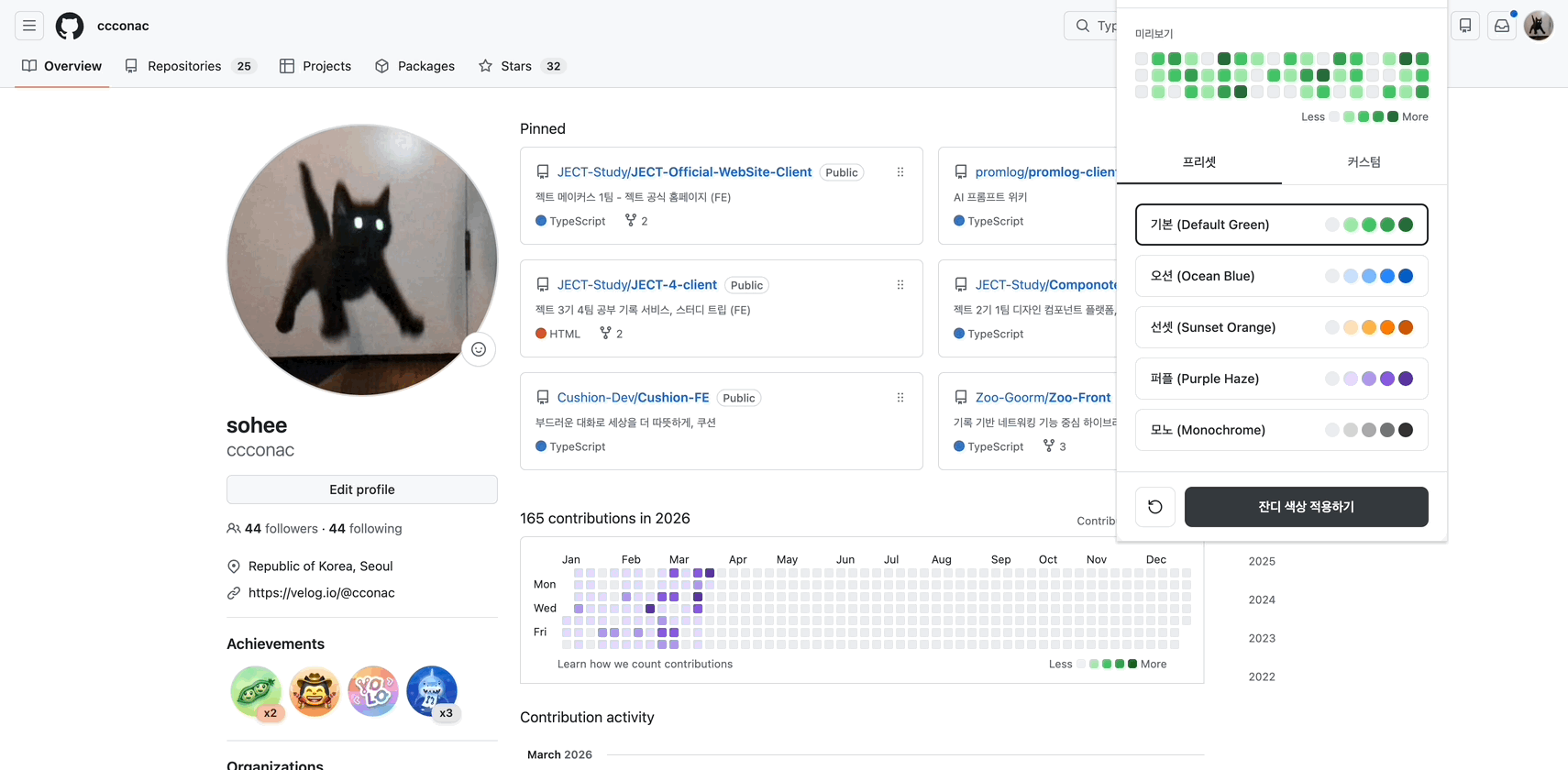Open the Cushion-Dev/Cushion-FE repository link
Screen dimensions: 1568x770
[x=634, y=398]
